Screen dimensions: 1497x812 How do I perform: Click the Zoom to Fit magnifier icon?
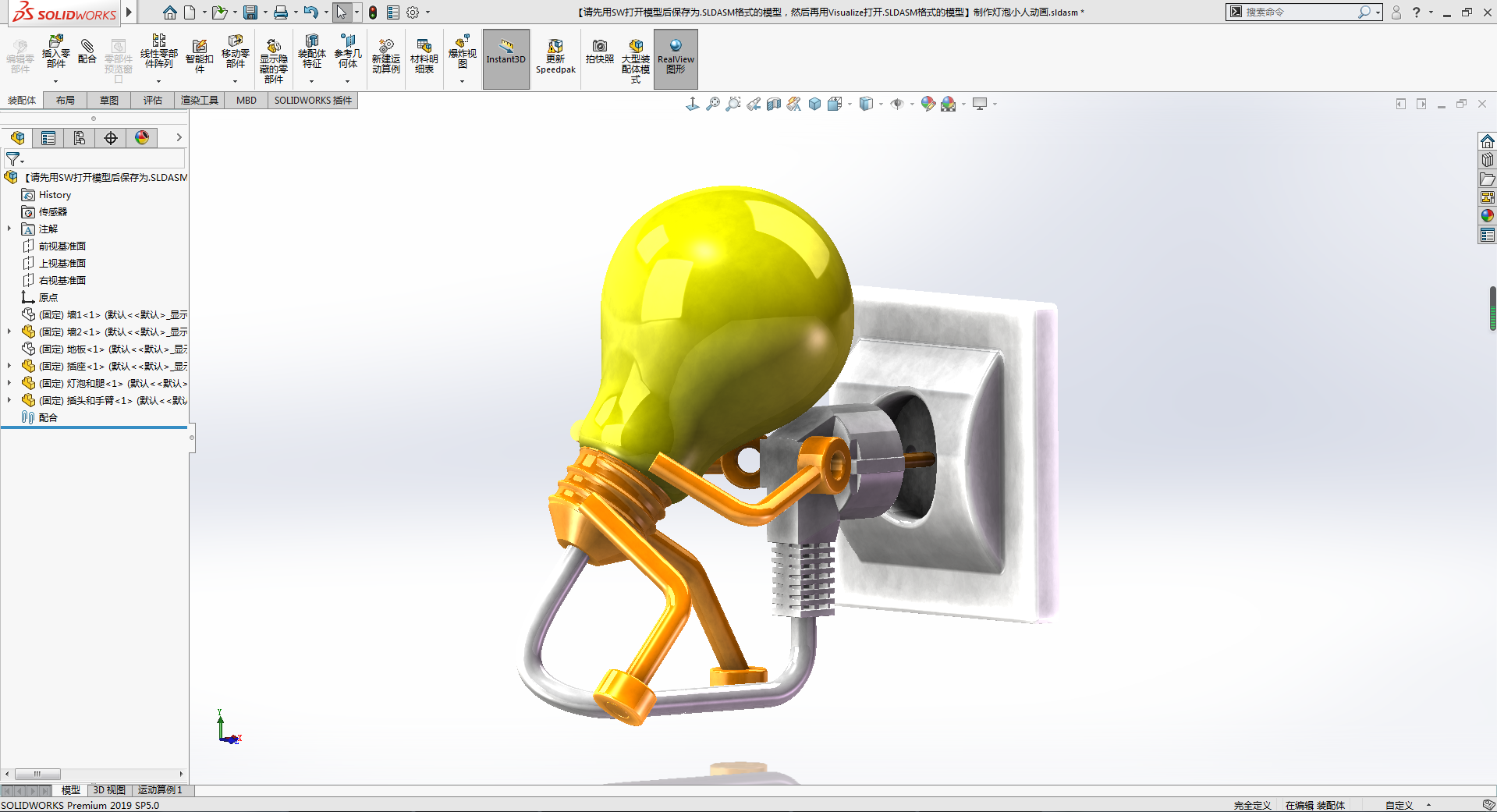(x=712, y=104)
